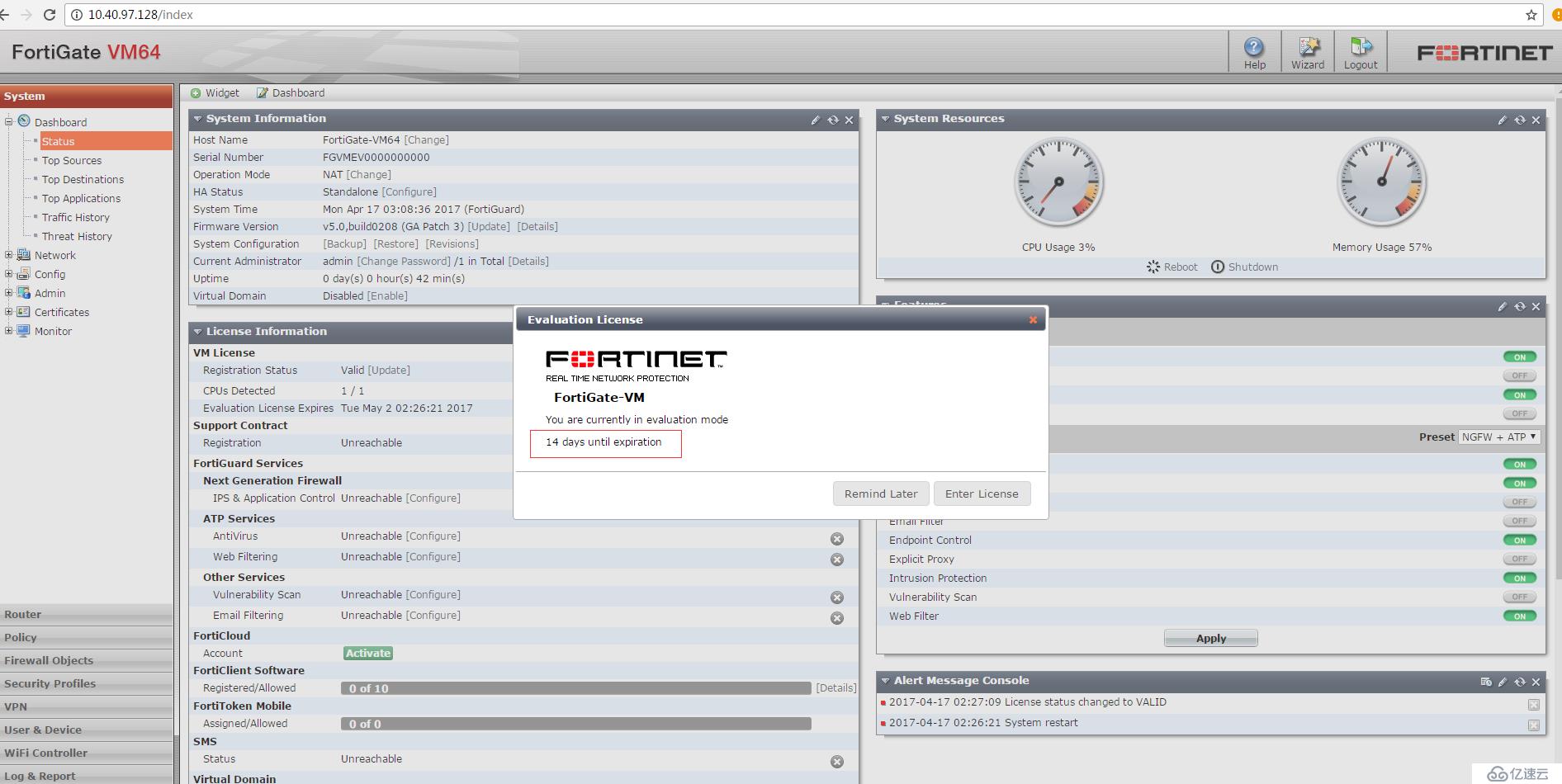Apply the feature settings
The width and height of the screenshot is (1562, 784).
pos(1211,639)
